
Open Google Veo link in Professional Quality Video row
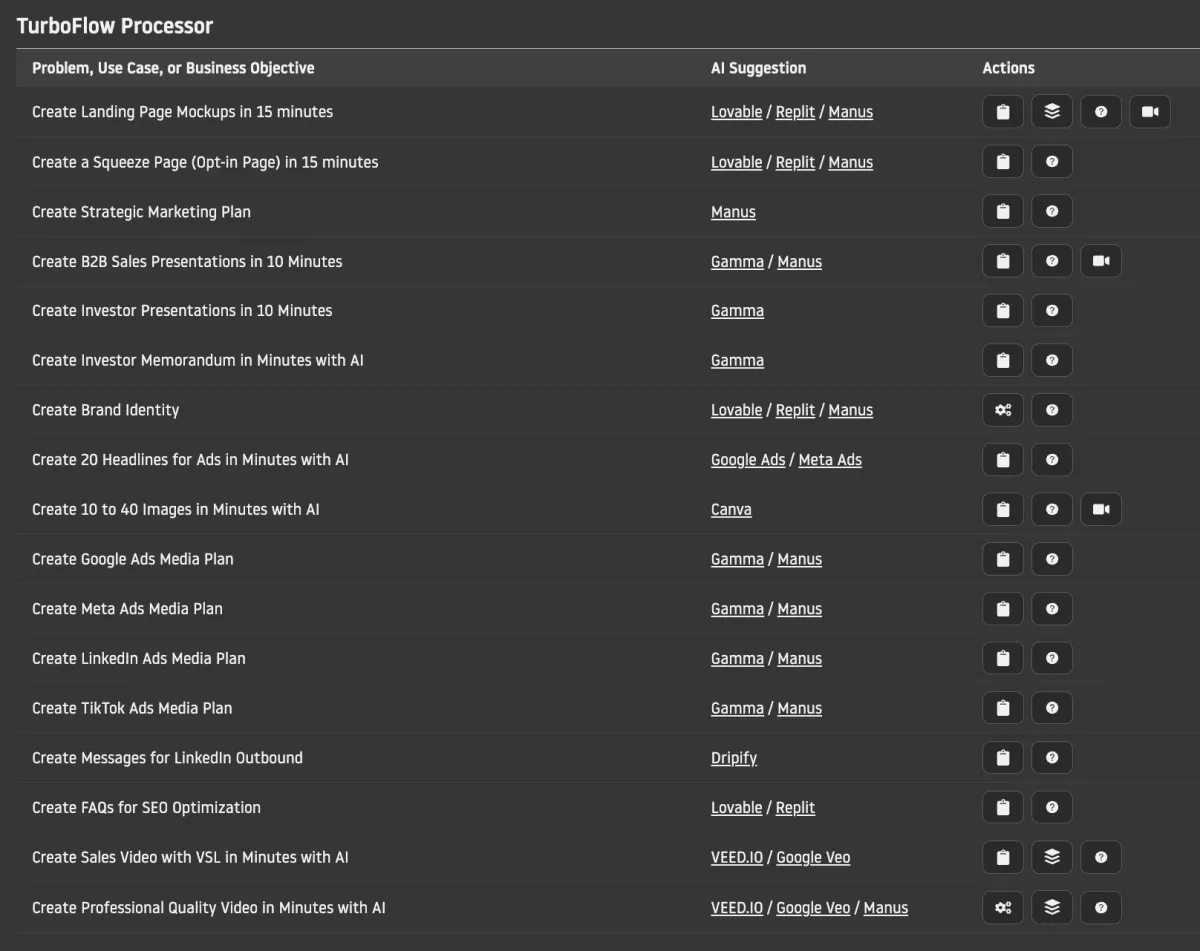pyautogui.click(x=813, y=907)
